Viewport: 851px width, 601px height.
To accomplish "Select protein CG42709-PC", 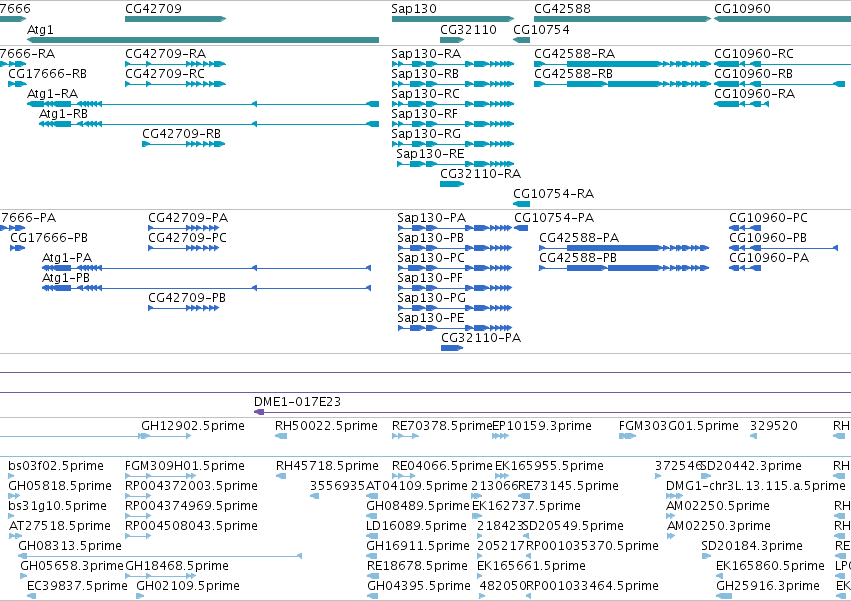I will tap(187, 238).
